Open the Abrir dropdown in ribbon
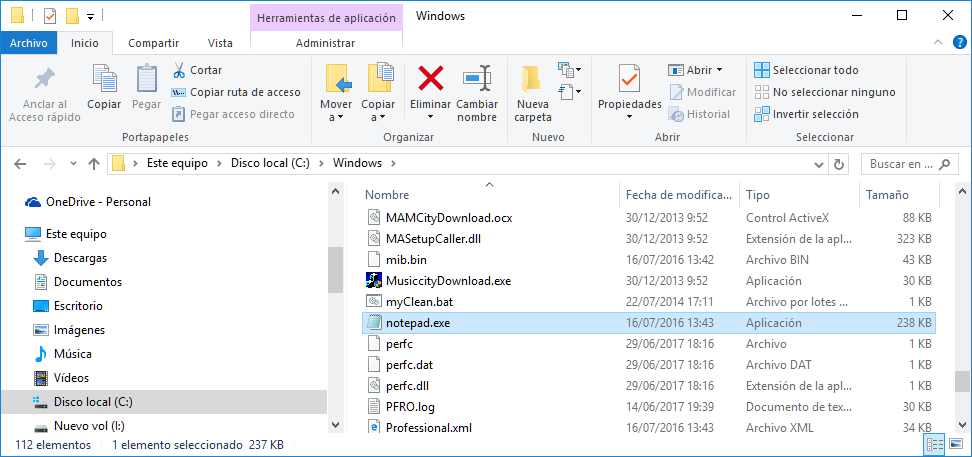This screenshot has width=972, height=457. coord(696,70)
